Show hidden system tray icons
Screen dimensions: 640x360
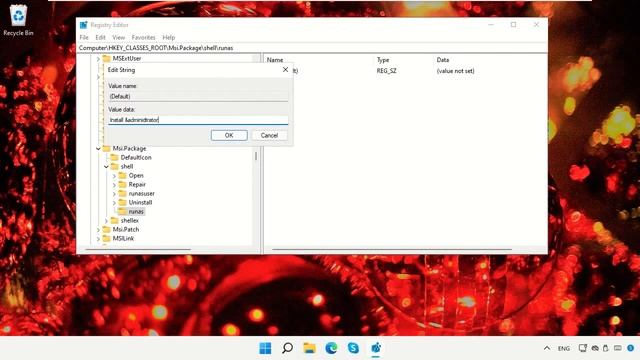tap(547, 348)
